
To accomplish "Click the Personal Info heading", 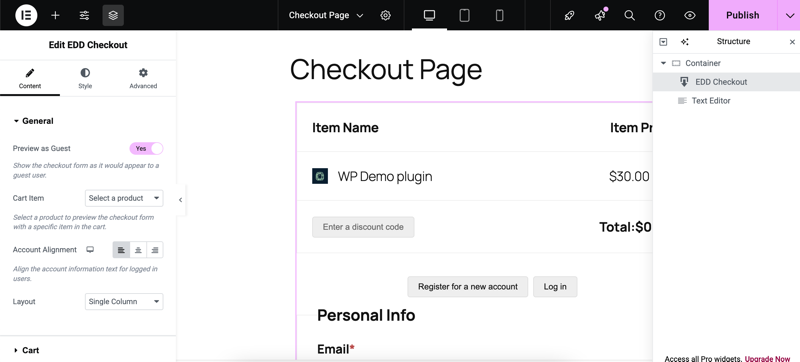I will (x=366, y=315).
